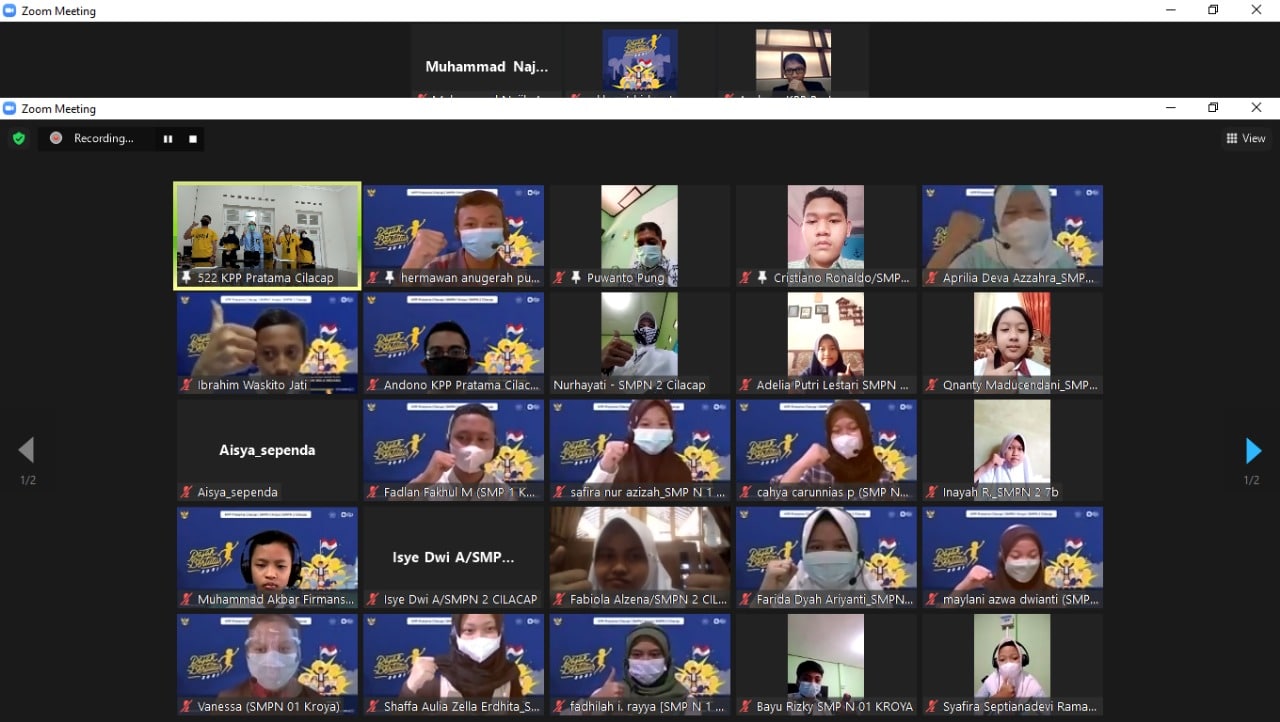Click the Recording... status label
This screenshot has width=1280, height=722.
[103, 139]
